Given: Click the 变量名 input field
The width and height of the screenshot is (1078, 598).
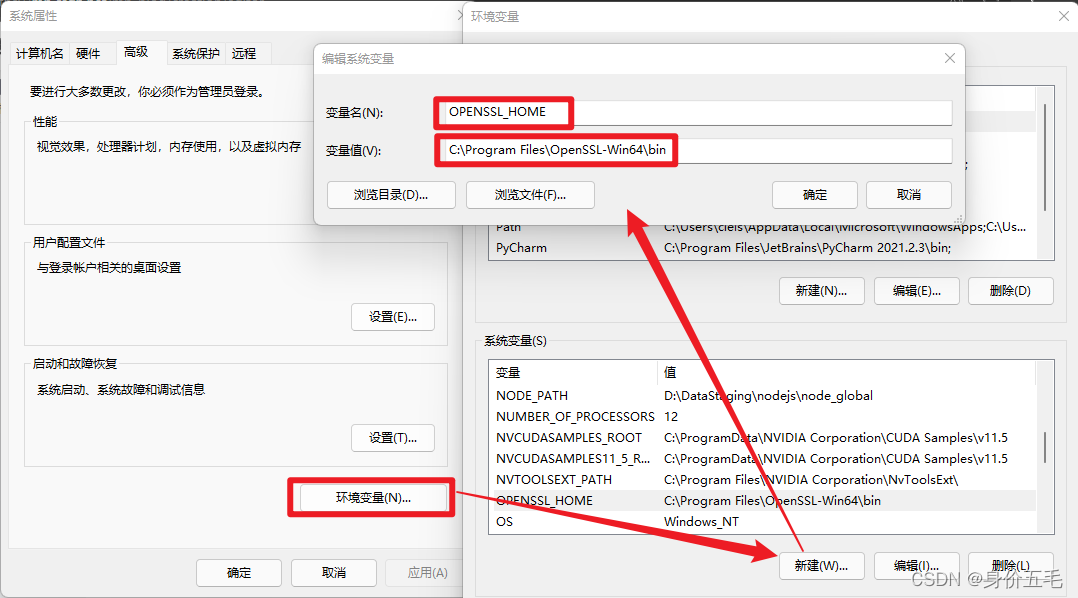Looking at the screenshot, I should 693,112.
